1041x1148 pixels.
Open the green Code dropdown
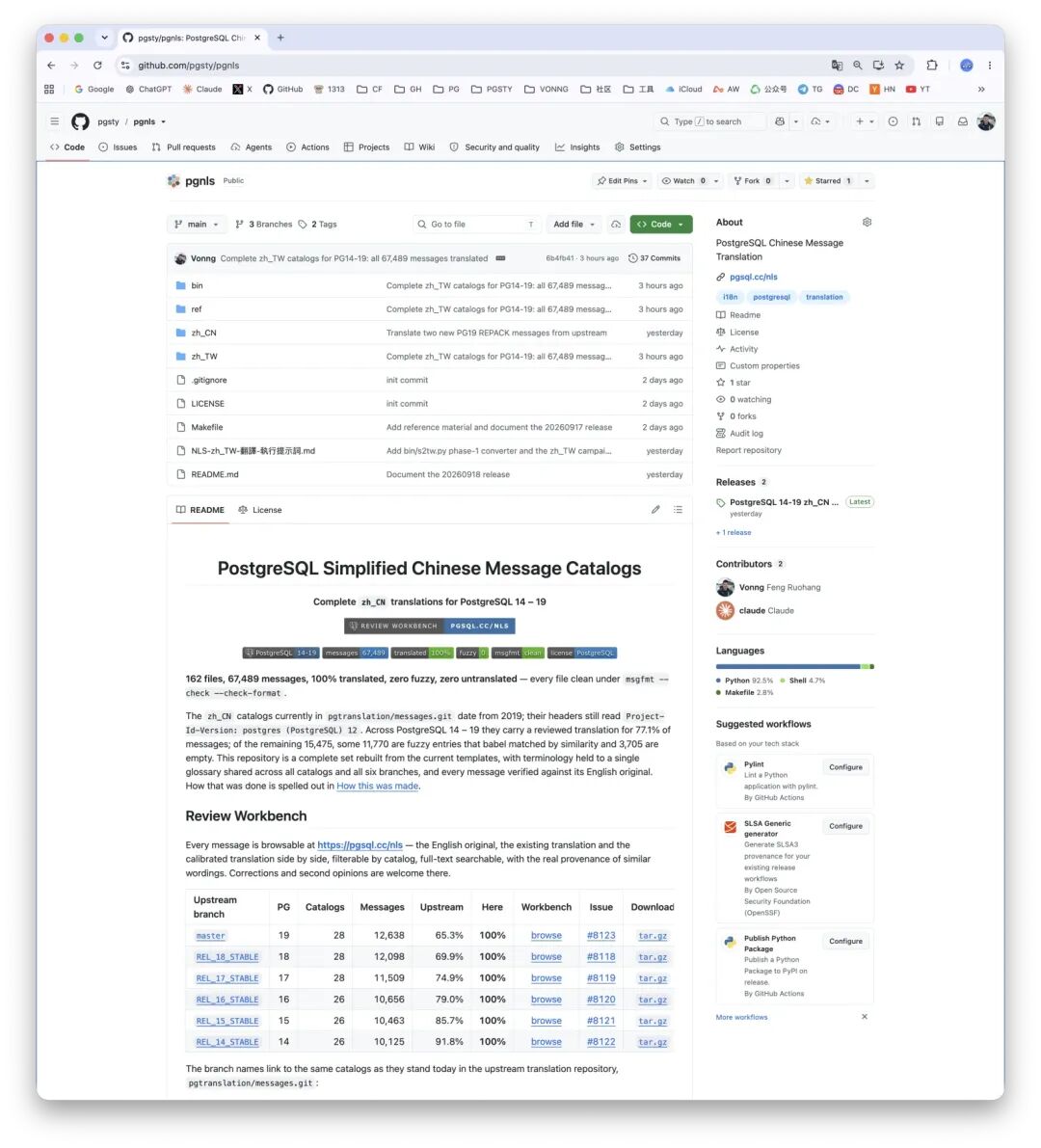pyautogui.click(x=660, y=224)
